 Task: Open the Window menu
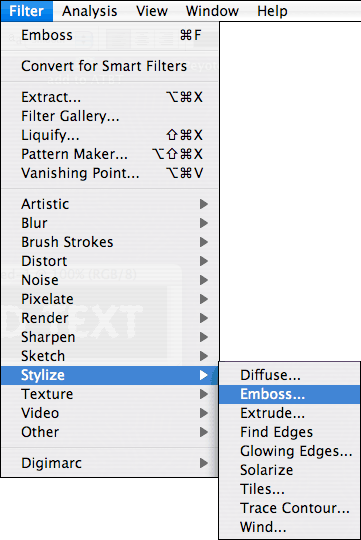[212, 11]
